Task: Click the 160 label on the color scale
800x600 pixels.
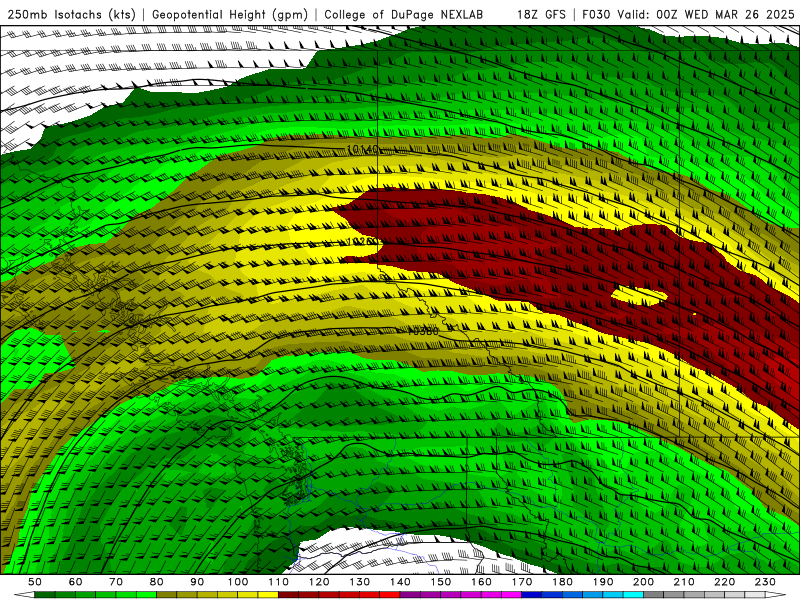Action: [481, 582]
